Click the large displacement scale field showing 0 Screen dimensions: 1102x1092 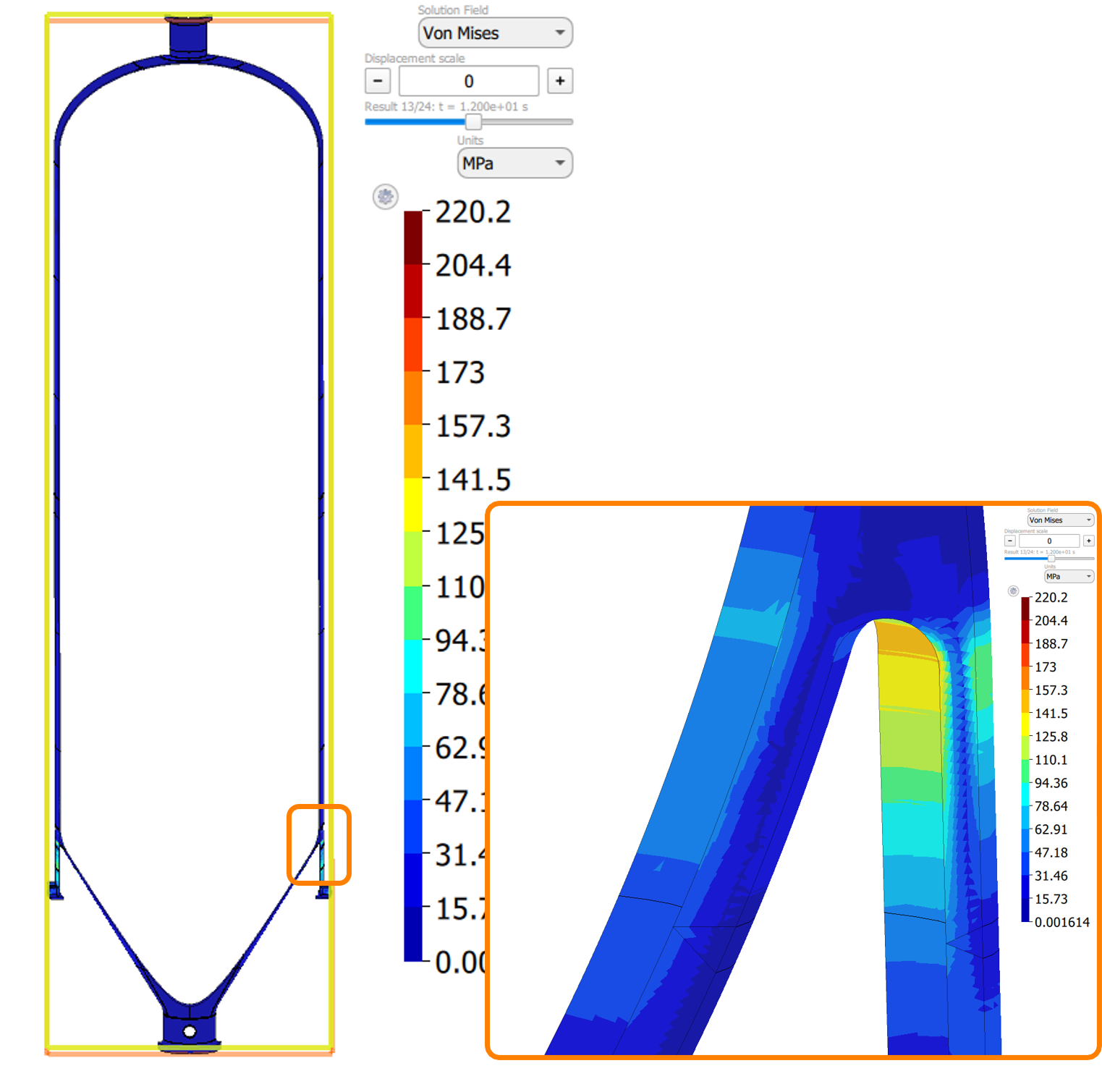coord(469,81)
